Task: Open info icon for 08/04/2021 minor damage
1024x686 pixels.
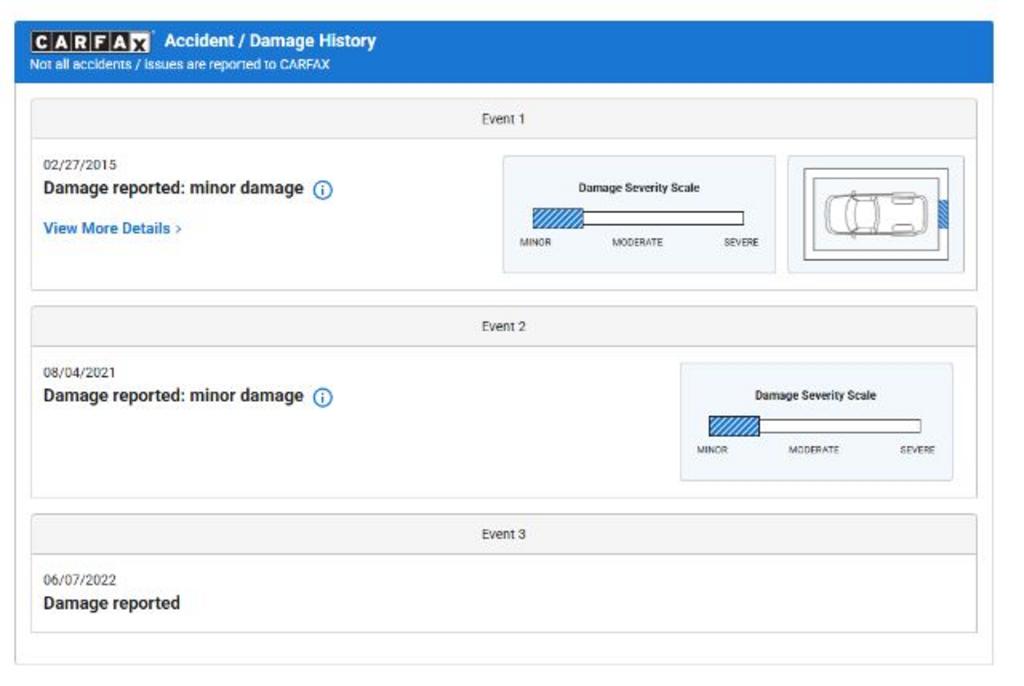Action: pyautogui.click(x=322, y=397)
